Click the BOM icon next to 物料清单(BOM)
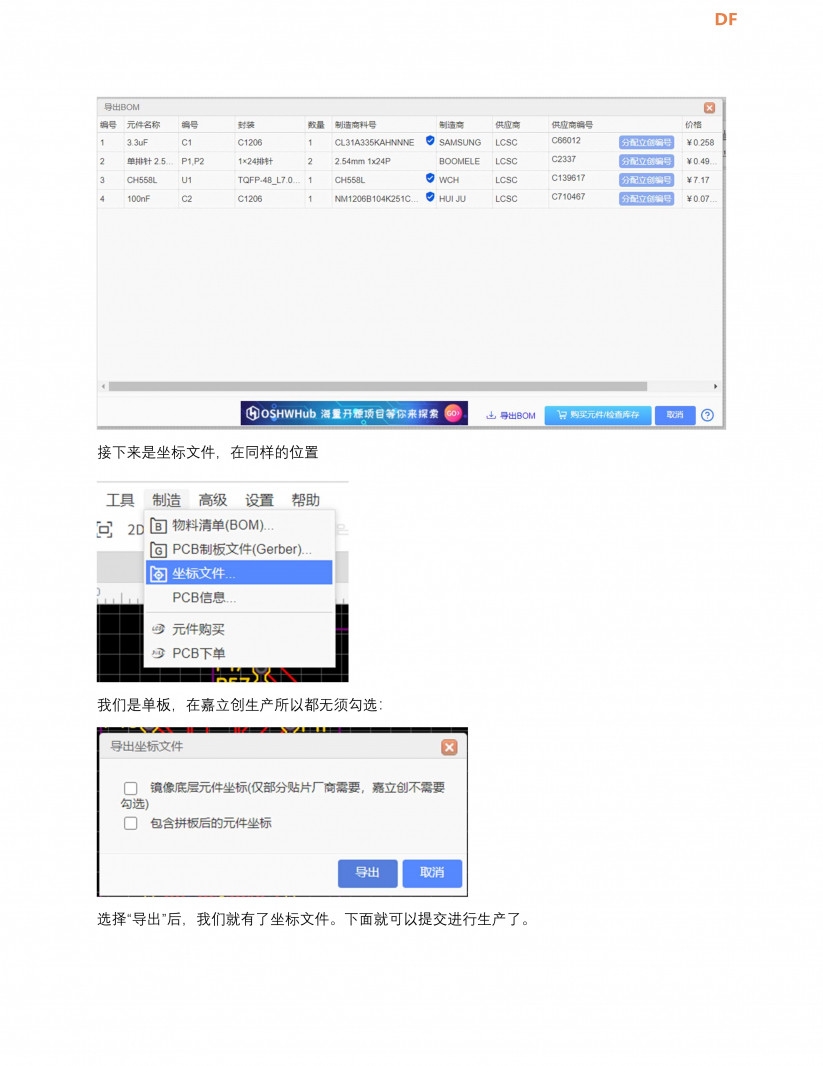Image resolution: width=823 pixels, height=1066 pixels. click(158, 526)
